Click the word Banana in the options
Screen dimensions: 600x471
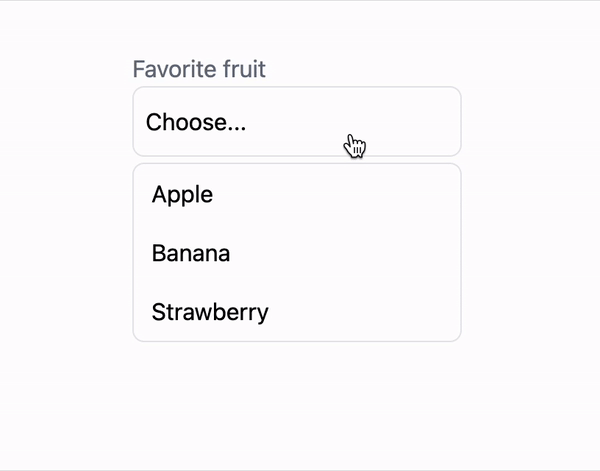coord(191,253)
